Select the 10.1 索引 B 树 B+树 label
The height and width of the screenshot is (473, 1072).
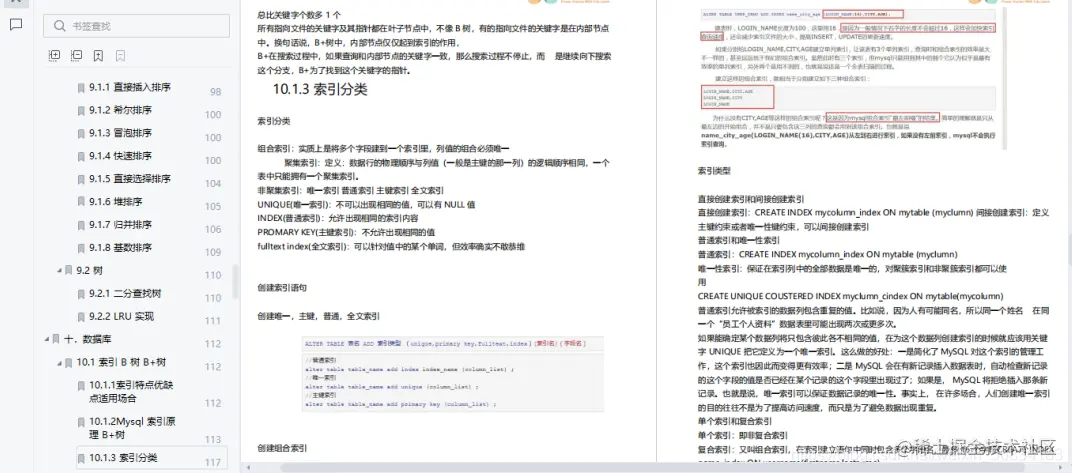point(121,362)
